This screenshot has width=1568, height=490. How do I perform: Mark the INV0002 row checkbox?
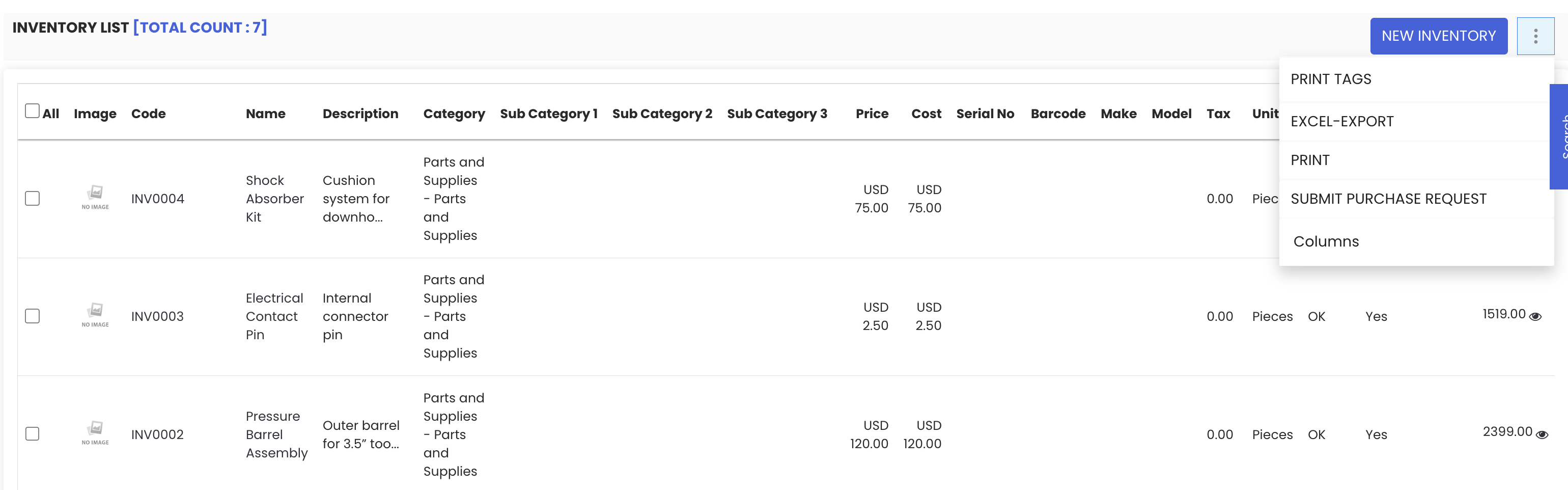point(32,433)
